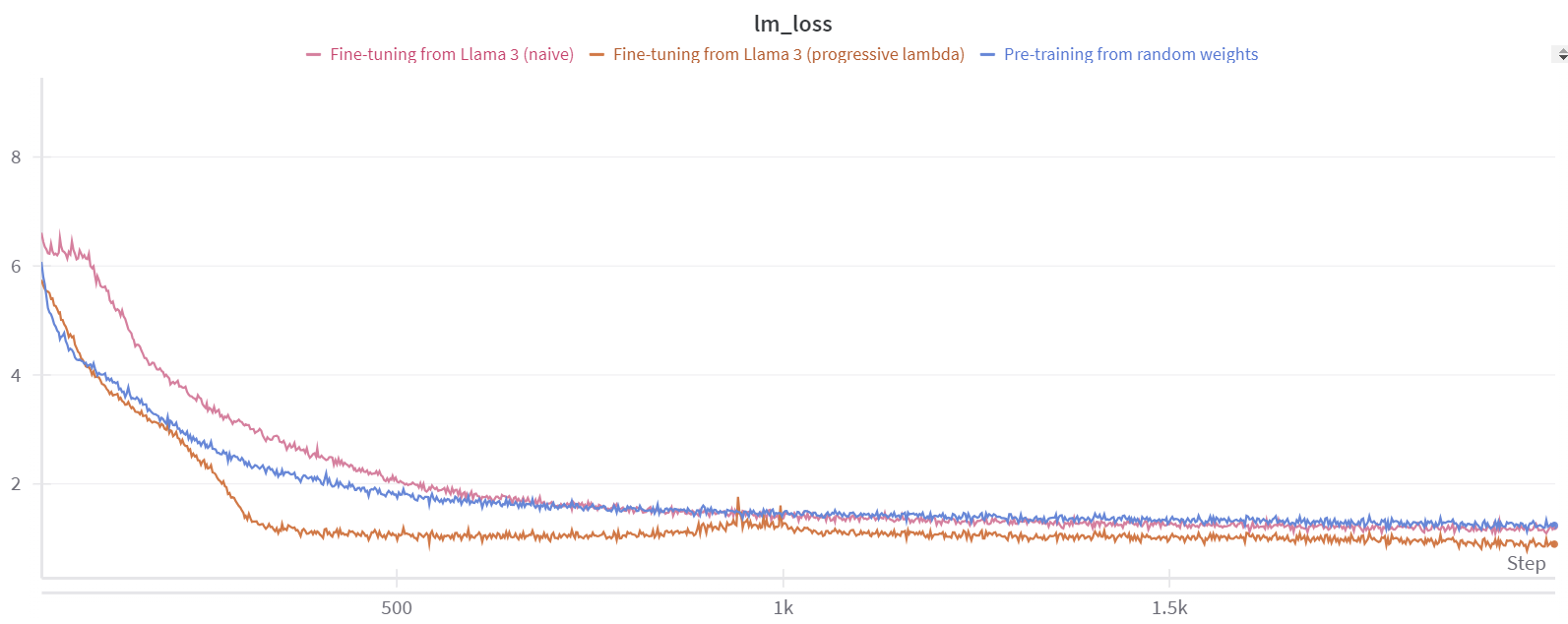Viewport: 1568px width, 624px height.
Task: Click the blue line's final data point
Action: 1554,526
